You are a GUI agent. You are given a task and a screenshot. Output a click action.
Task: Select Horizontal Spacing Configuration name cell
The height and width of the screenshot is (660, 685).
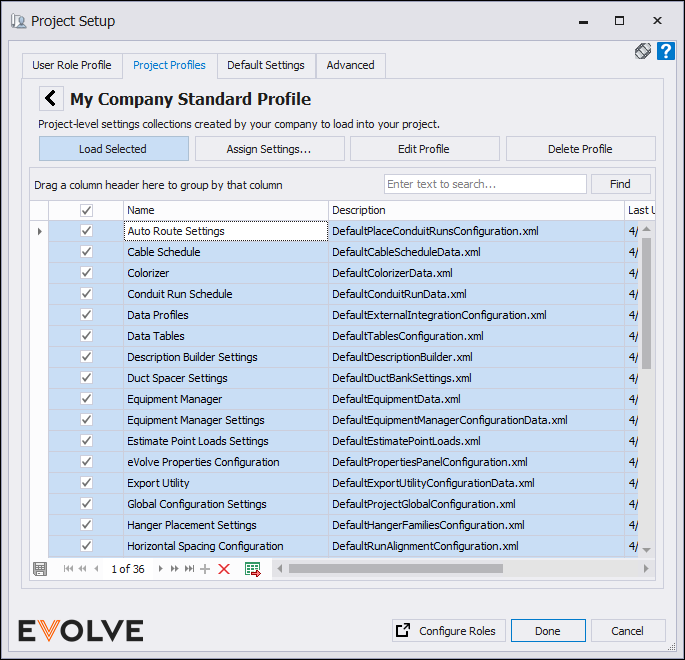tap(226, 546)
